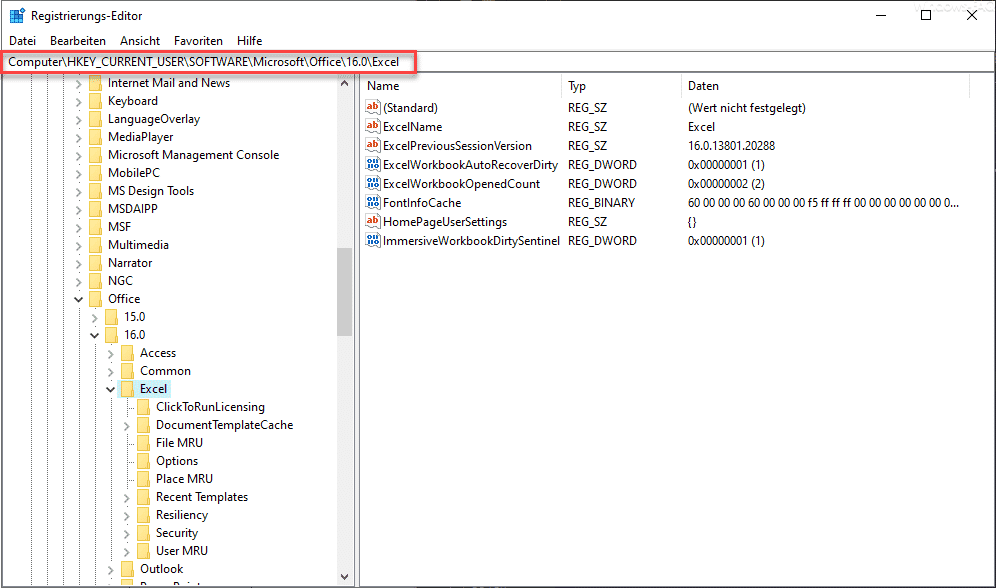Open the Favoriten menu
The height and width of the screenshot is (588, 996).
coord(198,41)
